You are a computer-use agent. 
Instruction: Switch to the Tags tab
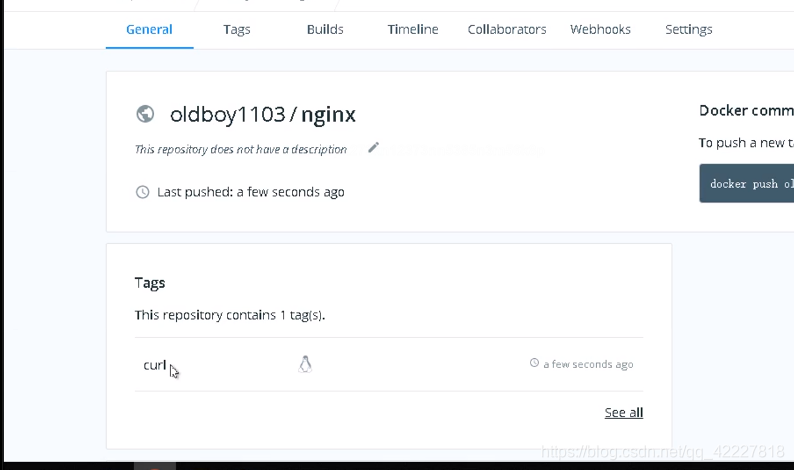pyautogui.click(x=237, y=29)
